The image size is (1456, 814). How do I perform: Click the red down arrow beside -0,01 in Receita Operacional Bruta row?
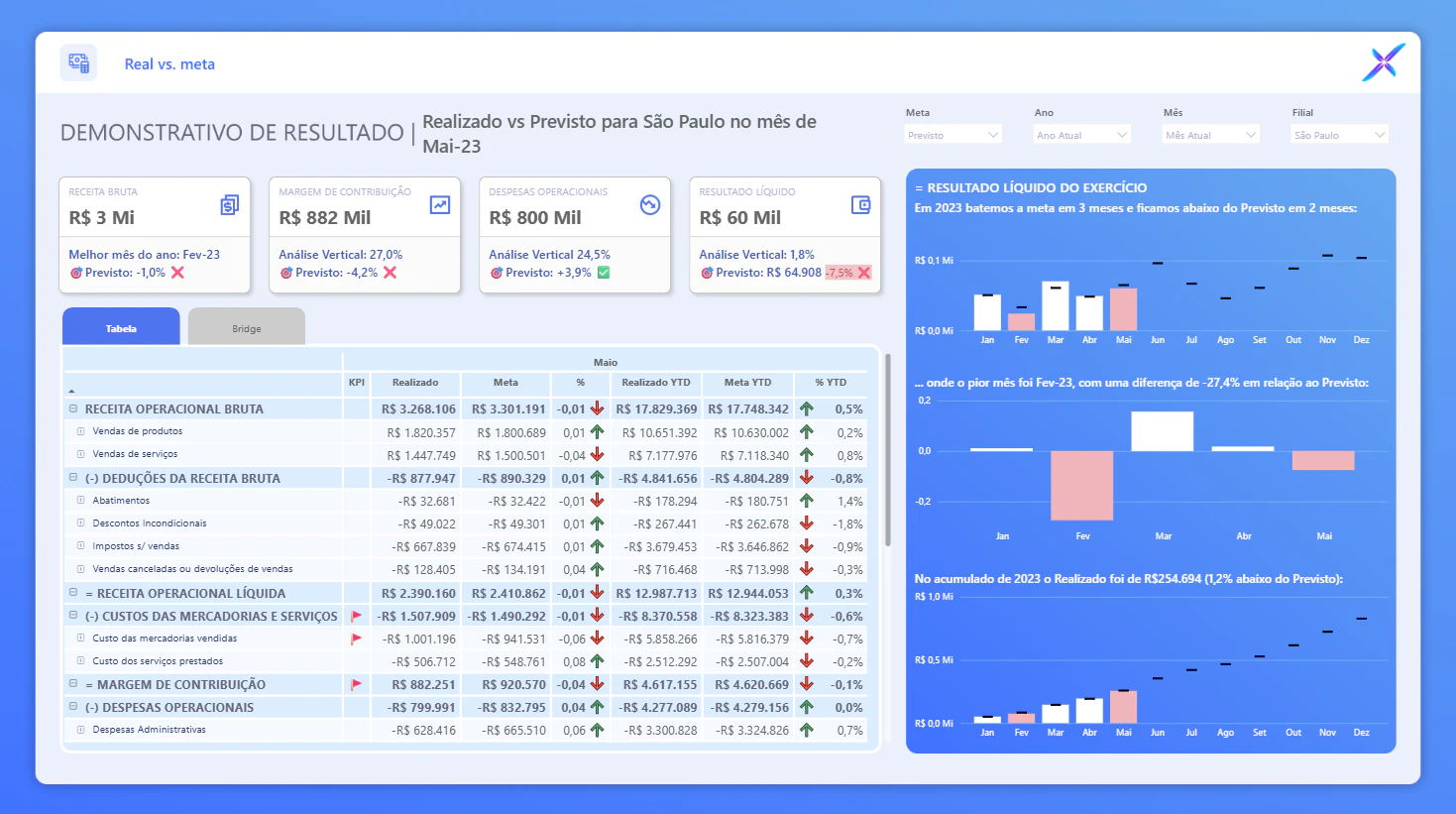click(597, 408)
